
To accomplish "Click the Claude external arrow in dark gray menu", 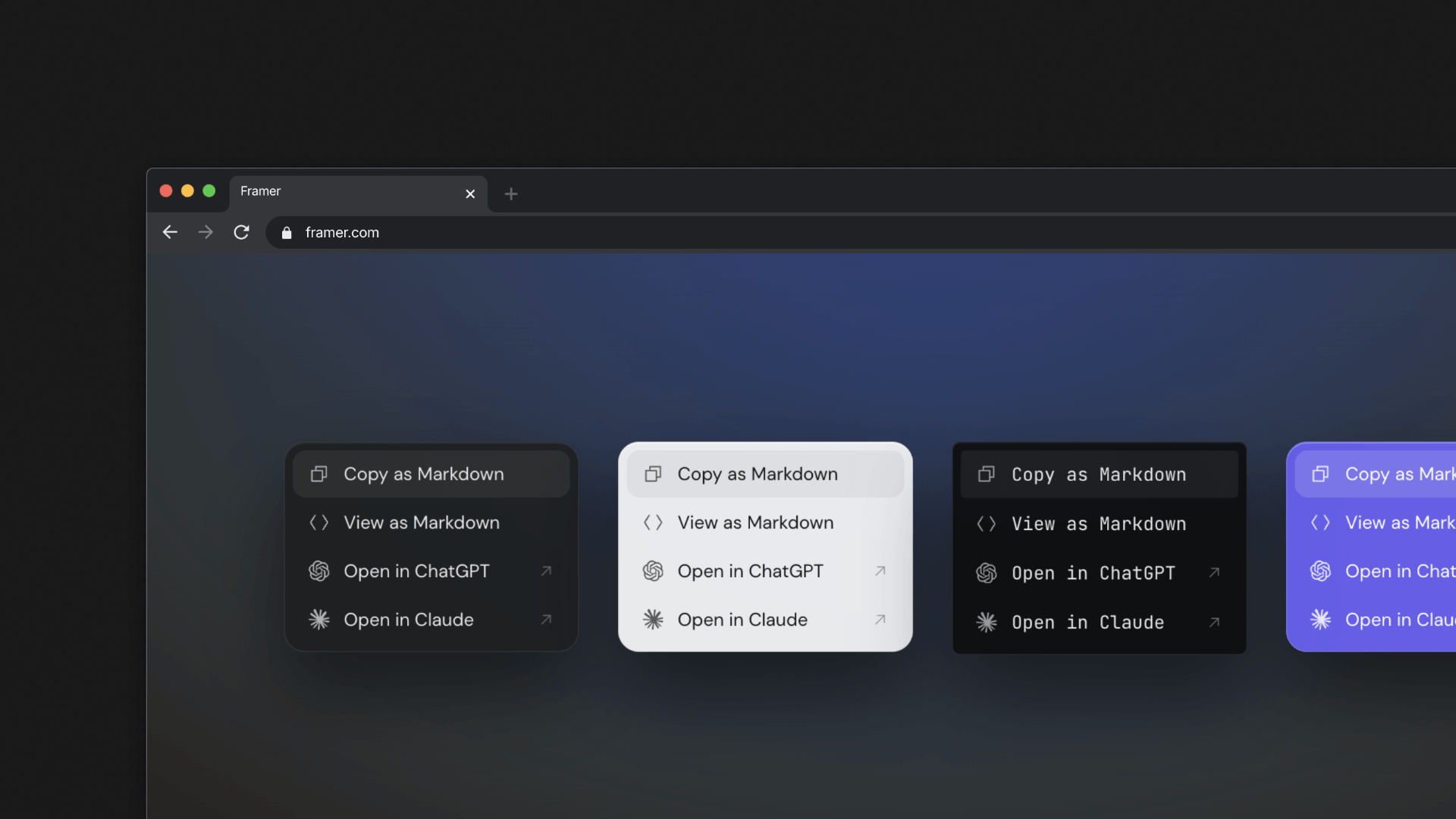I will (x=546, y=620).
